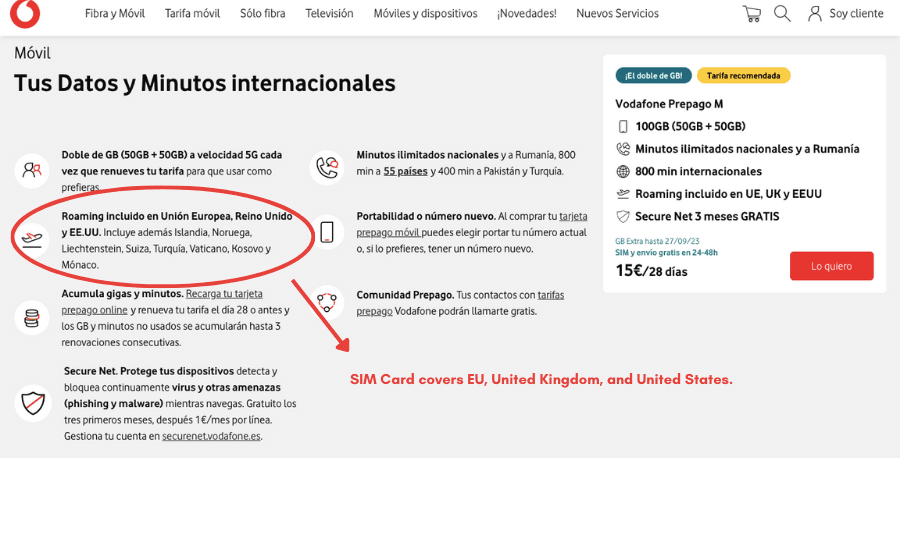This screenshot has height=560, width=900.
Task: Click the call icon next to Rumanía plan line
Action: point(623,149)
